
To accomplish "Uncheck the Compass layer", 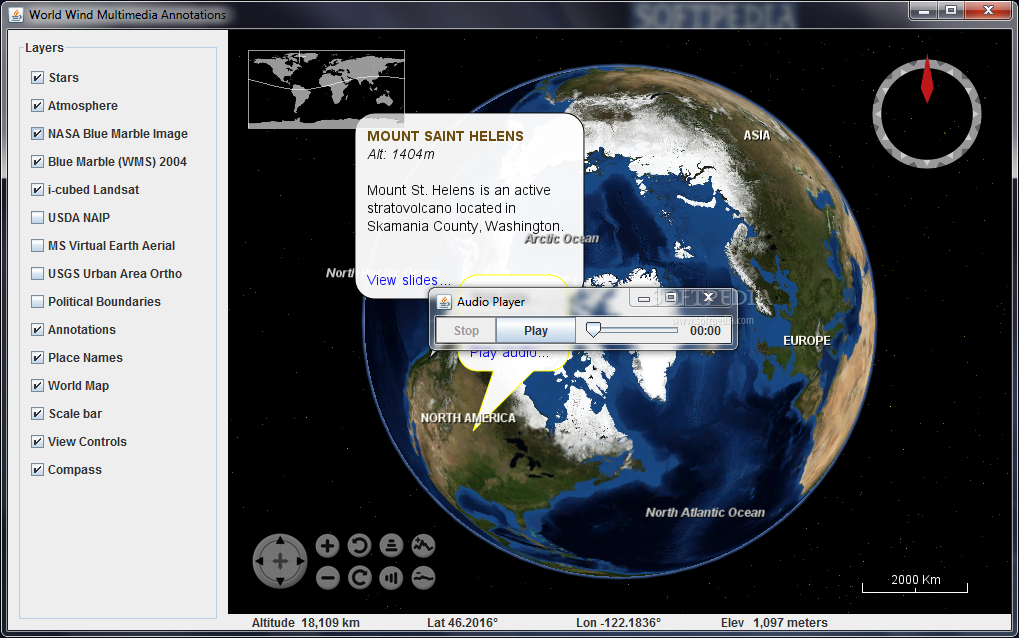I will tap(37, 469).
